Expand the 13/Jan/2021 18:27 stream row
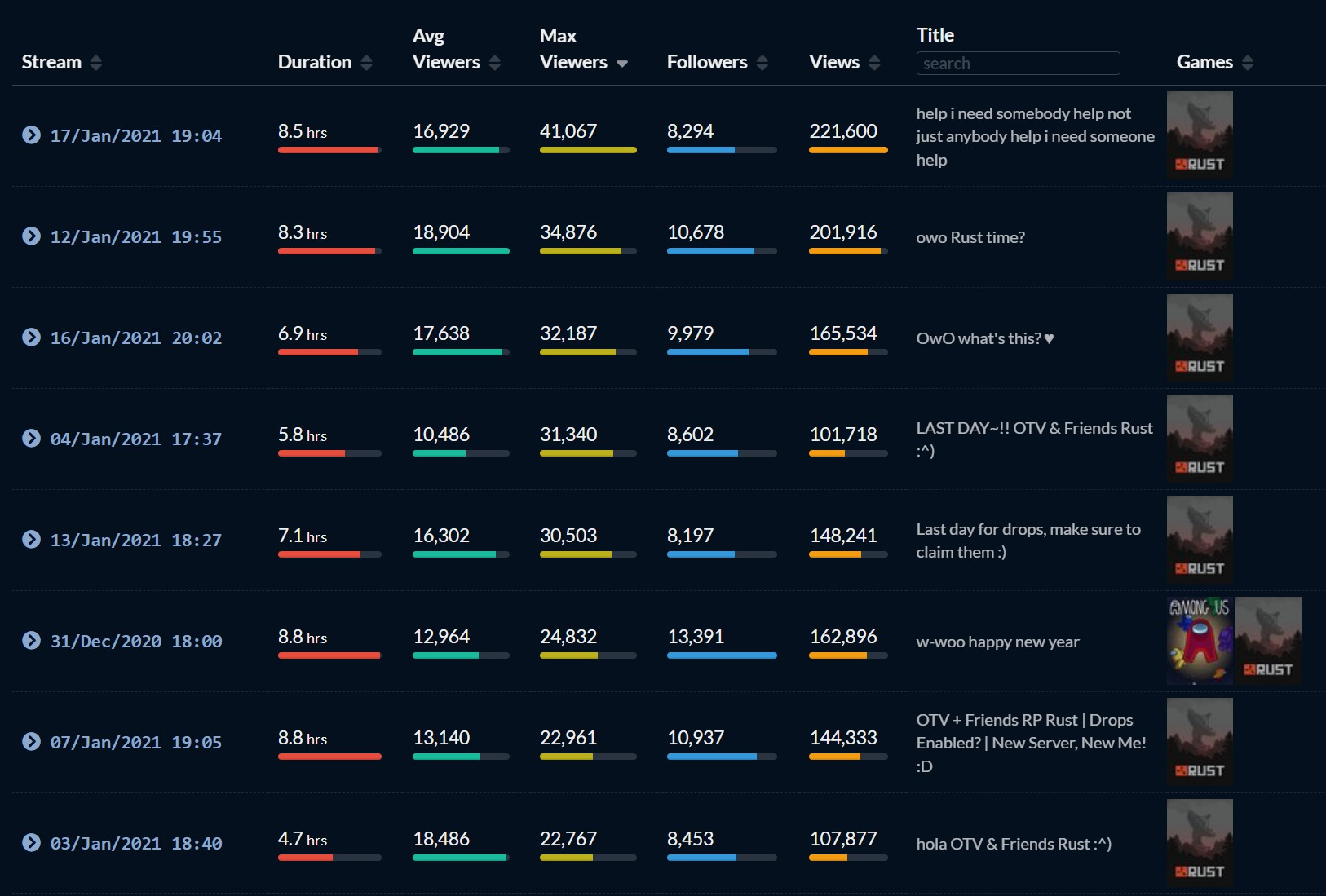 point(31,540)
